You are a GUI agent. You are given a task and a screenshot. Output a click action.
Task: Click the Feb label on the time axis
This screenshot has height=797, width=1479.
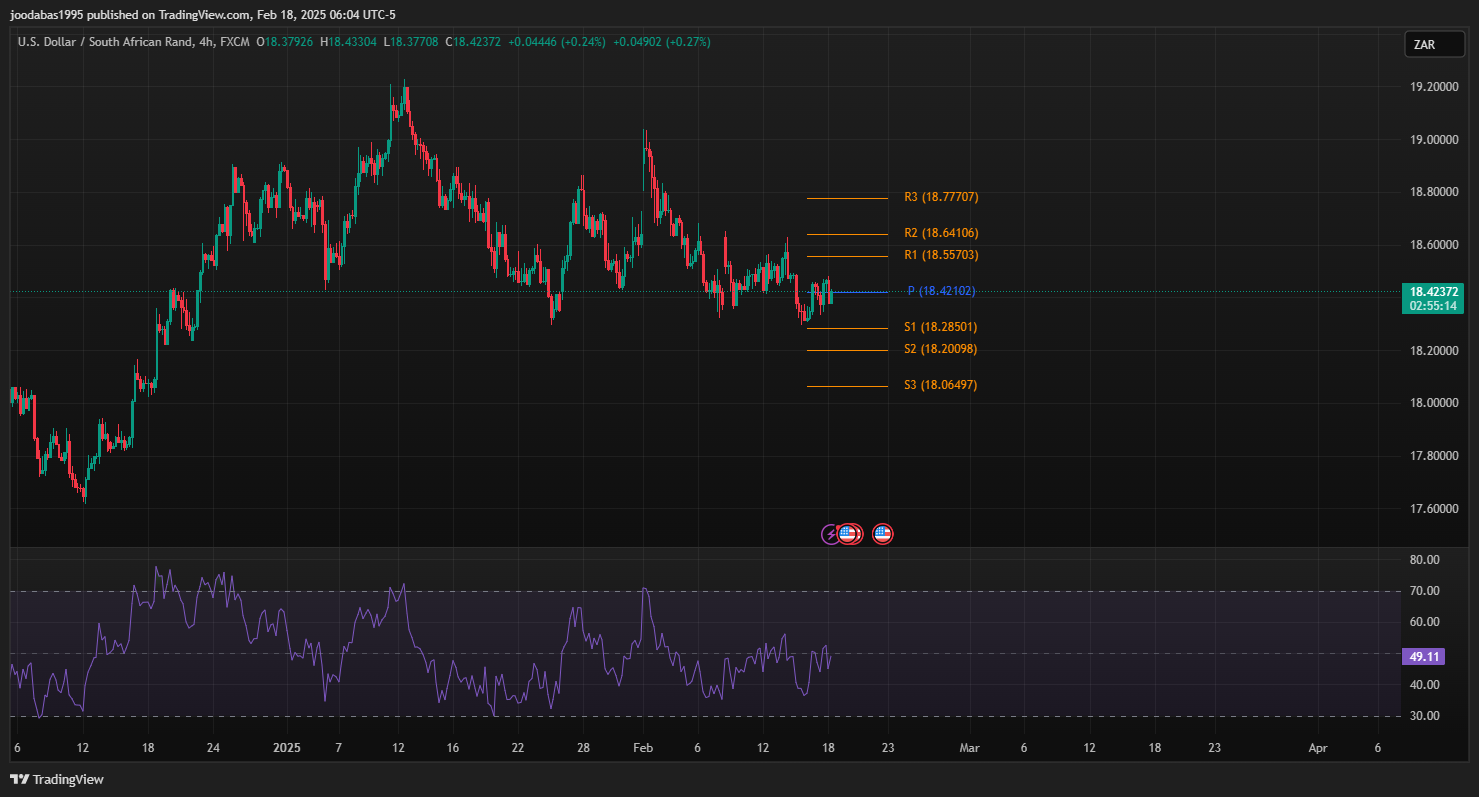[x=643, y=748]
